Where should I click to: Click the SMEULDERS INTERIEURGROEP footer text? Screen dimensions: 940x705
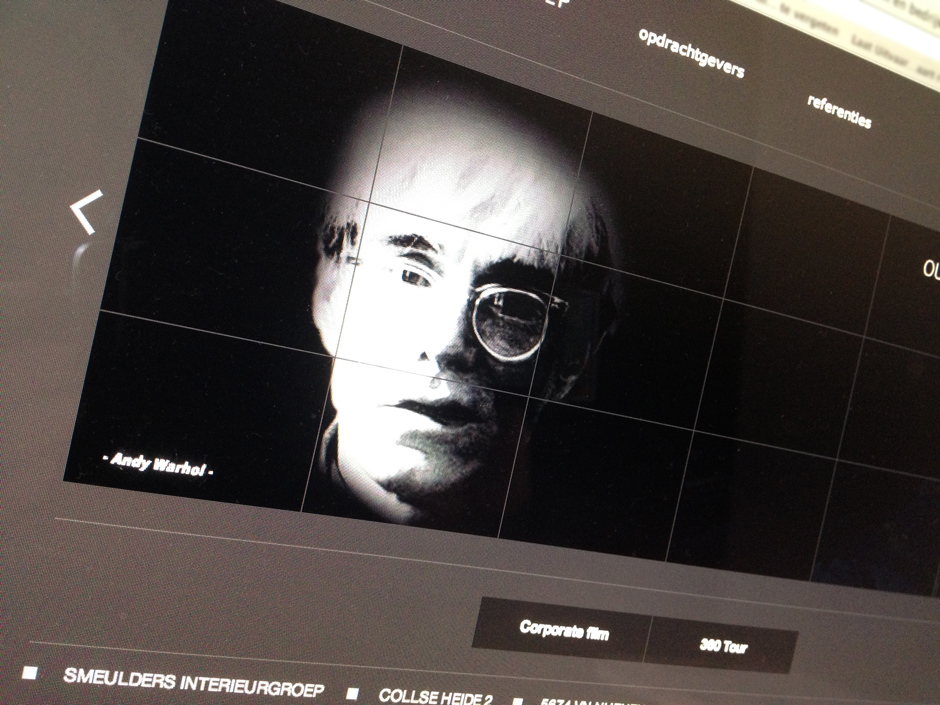194,682
